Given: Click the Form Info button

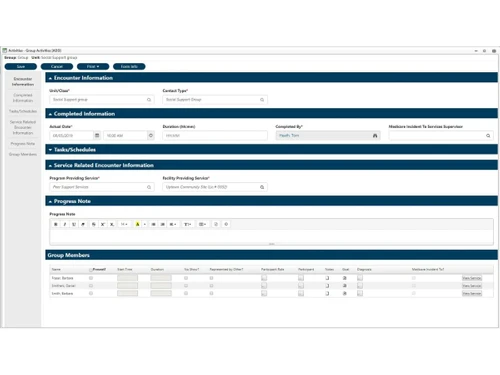Looking at the screenshot, I should [x=129, y=67].
